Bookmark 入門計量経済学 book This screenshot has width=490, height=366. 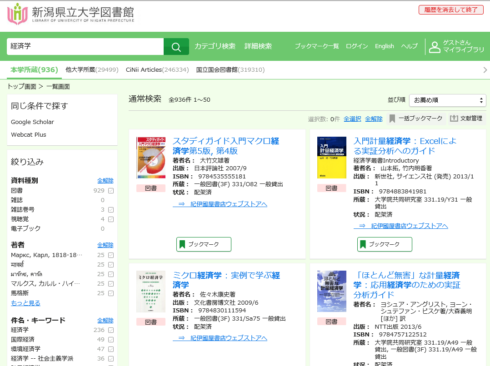point(384,244)
